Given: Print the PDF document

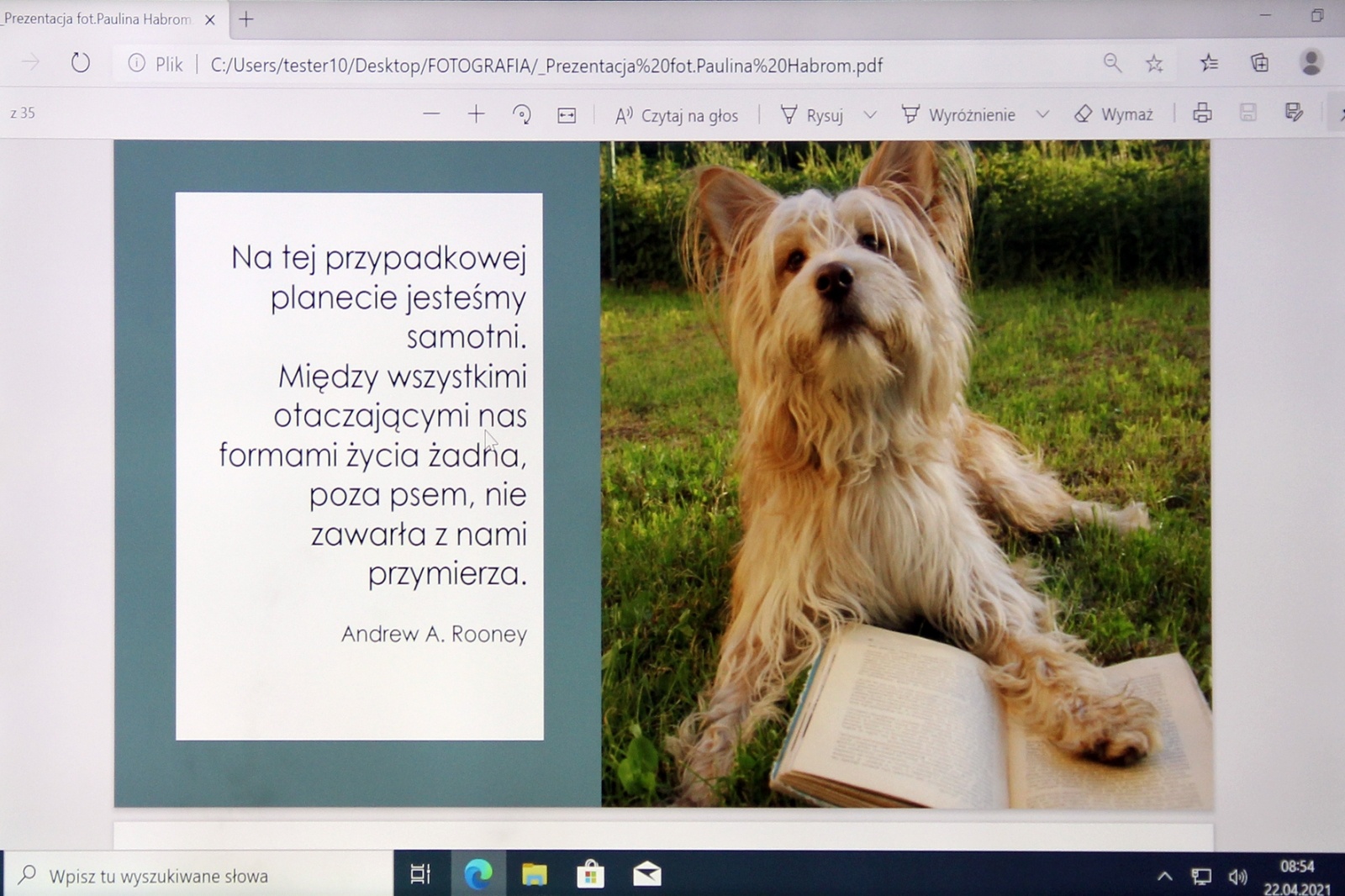Looking at the screenshot, I should click(x=1202, y=113).
